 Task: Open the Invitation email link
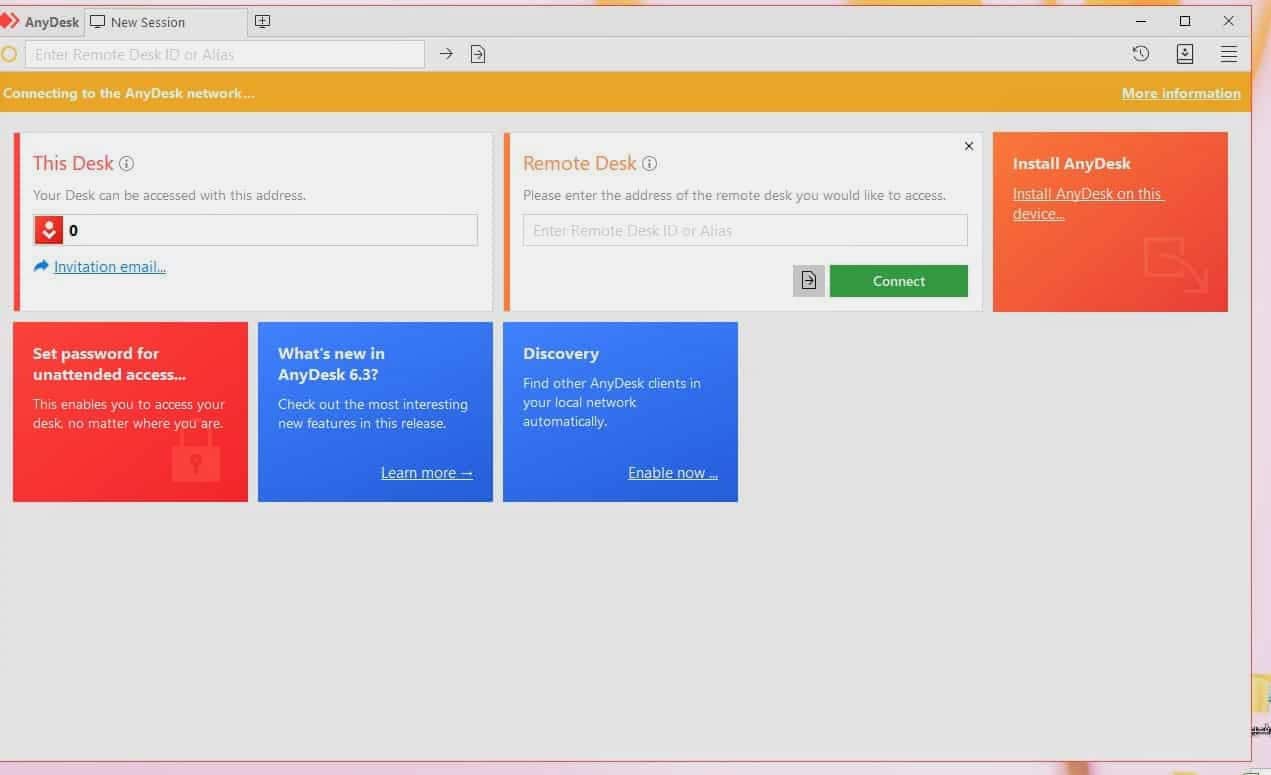[110, 267]
